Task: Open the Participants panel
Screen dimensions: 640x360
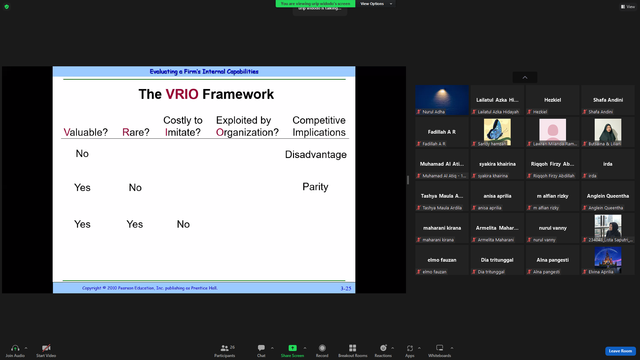Action: click(x=225, y=350)
